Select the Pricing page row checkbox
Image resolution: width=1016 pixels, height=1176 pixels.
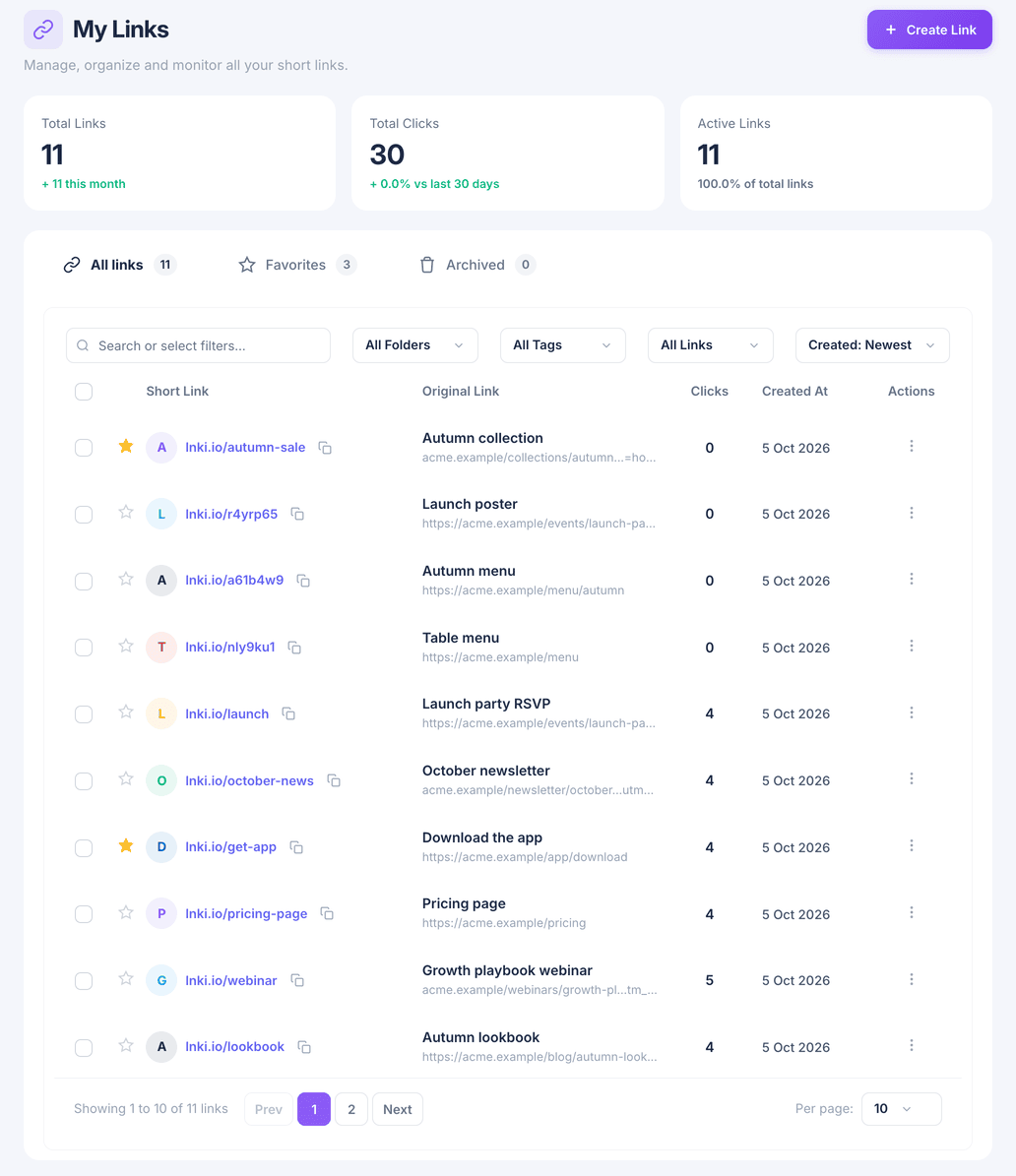point(84,914)
